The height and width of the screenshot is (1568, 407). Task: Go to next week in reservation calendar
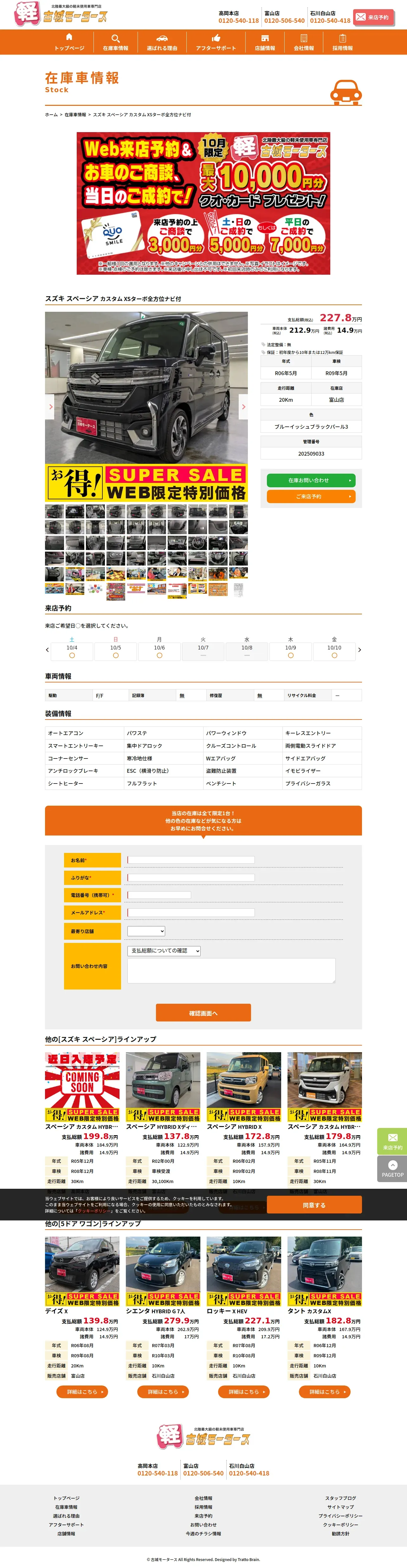tap(359, 650)
